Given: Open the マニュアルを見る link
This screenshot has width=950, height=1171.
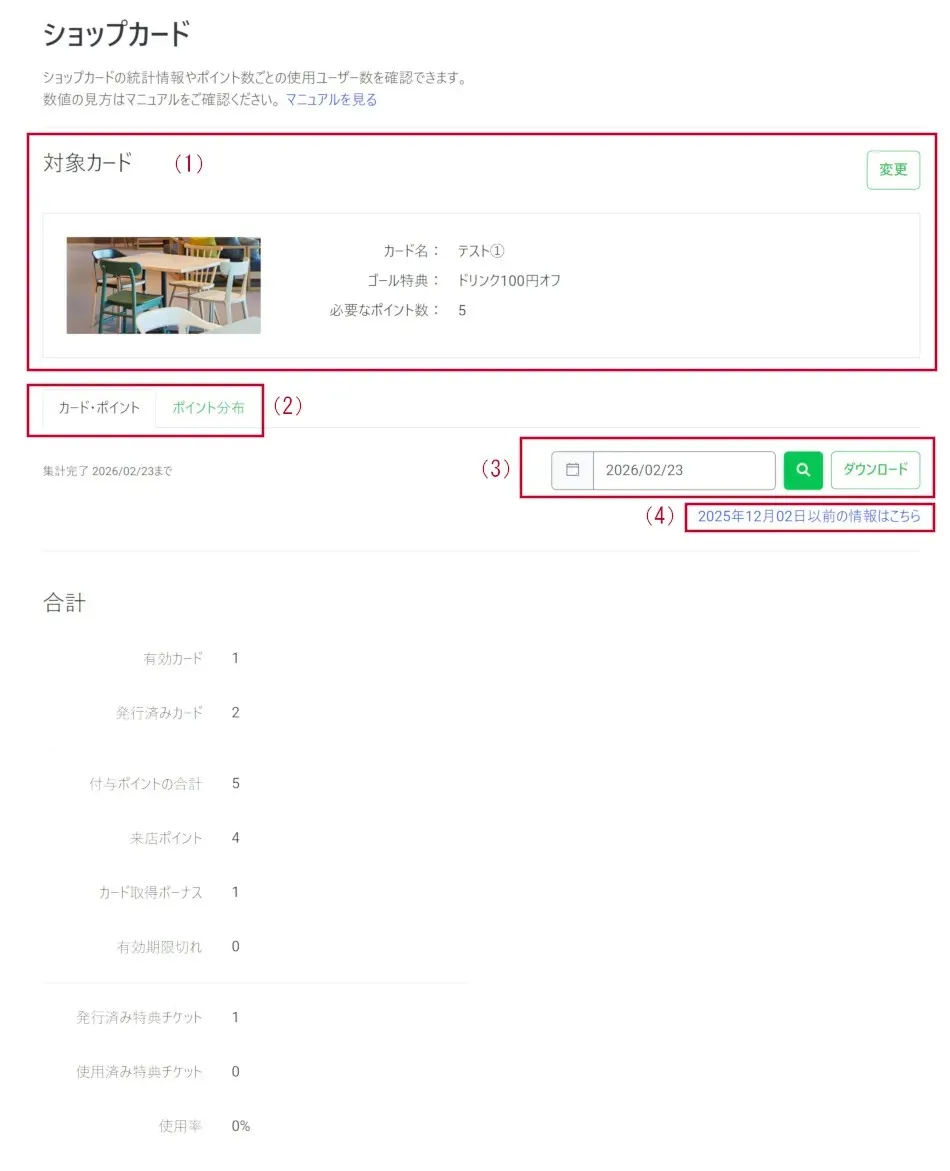Looking at the screenshot, I should (x=331, y=99).
